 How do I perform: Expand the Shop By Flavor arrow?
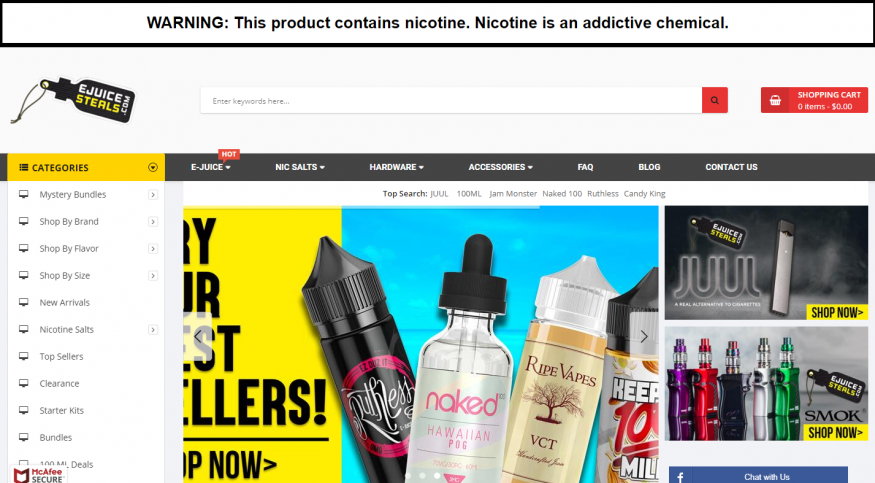click(152, 249)
